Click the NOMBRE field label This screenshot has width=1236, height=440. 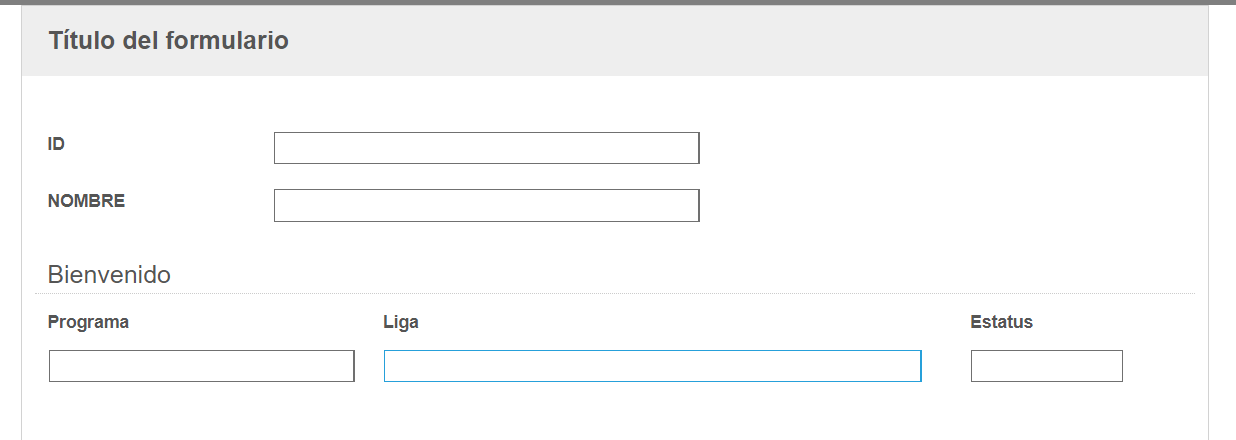tap(86, 201)
